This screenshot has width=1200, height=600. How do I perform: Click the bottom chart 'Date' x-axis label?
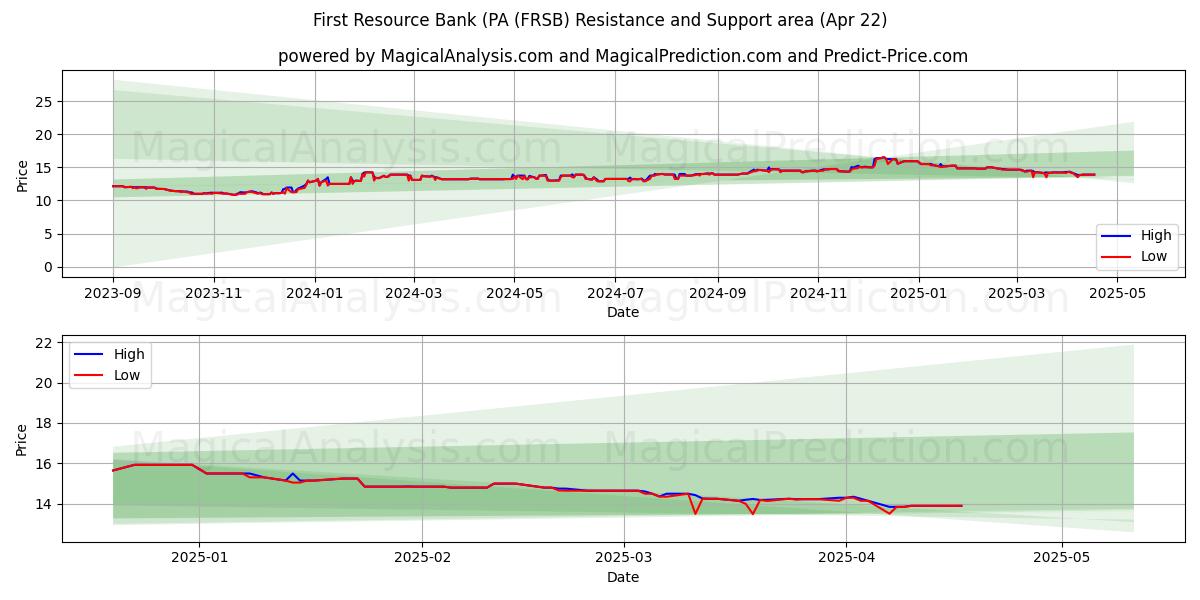click(x=623, y=577)
